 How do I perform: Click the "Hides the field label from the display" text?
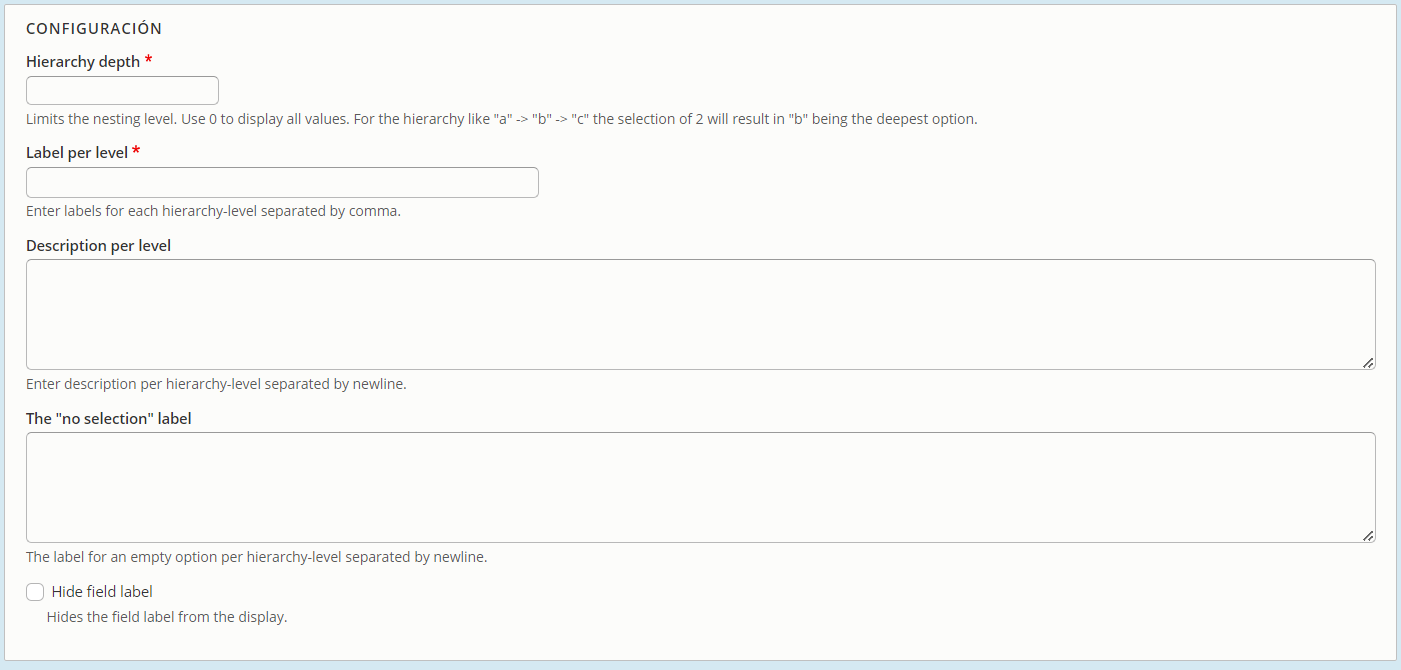pyautogui.click(x=167, y=617)
